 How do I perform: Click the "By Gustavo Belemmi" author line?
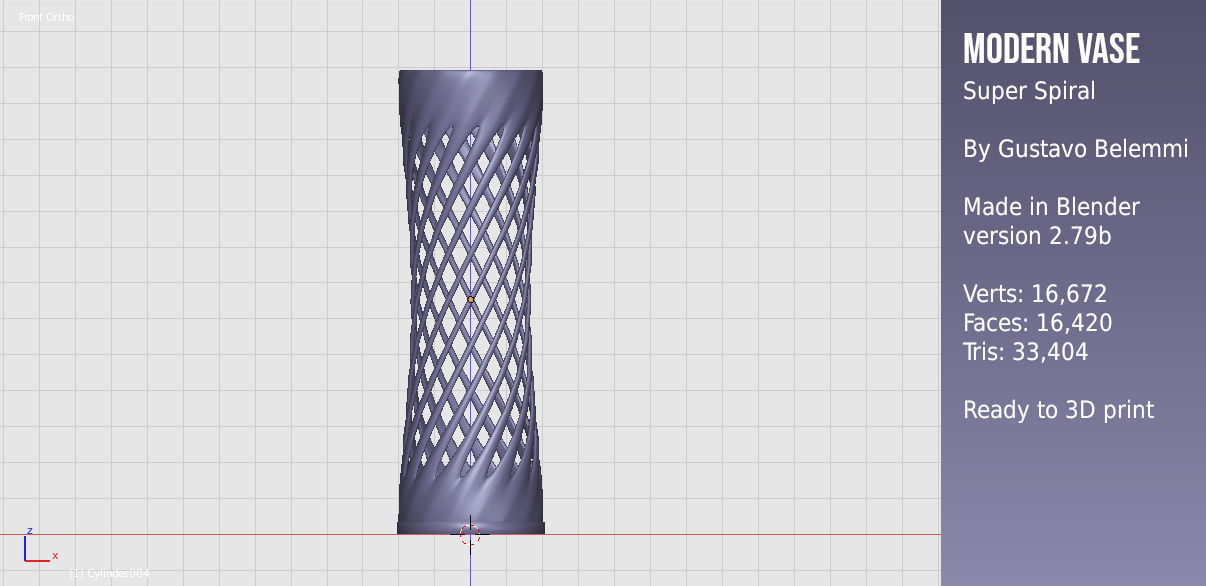1076,149
